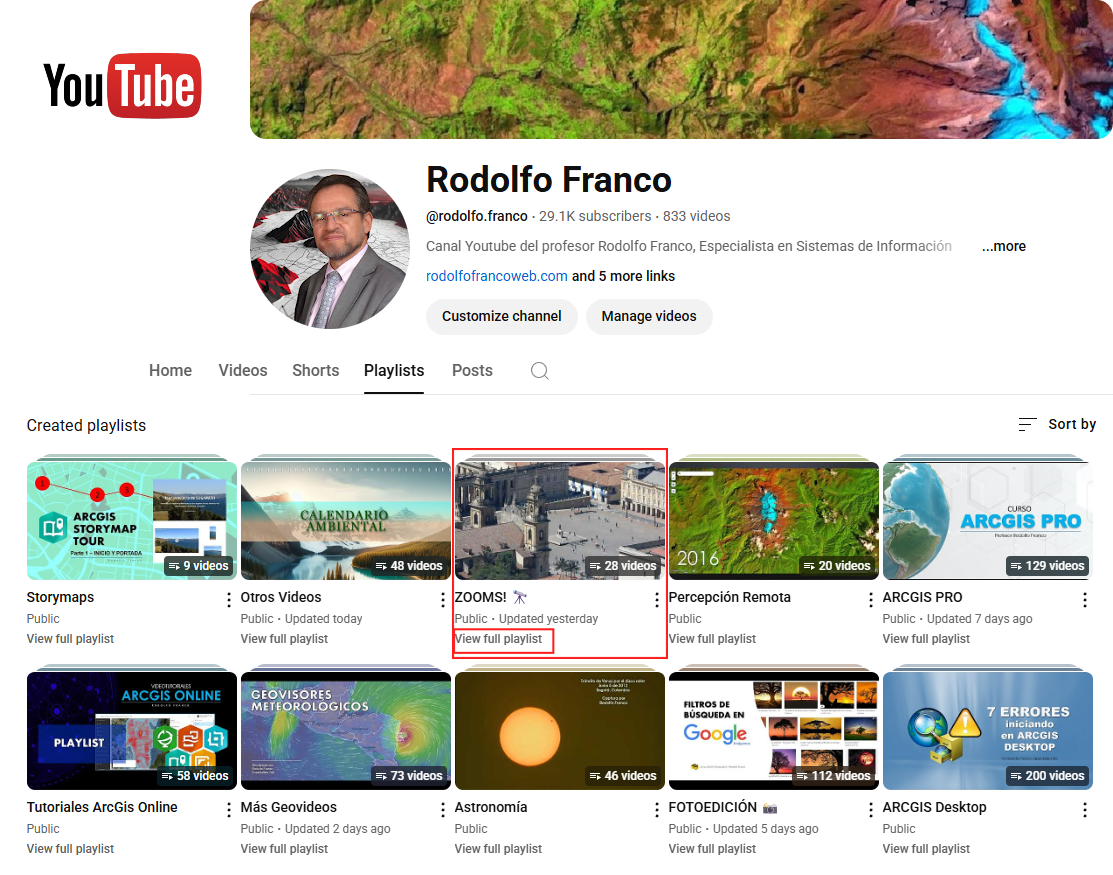Image resolution: width=1113 pixels, height=875 pixels.
Task: Open the Geovisores Meteorológicos playlist thumbnail
Action: [x=345, y=730]
